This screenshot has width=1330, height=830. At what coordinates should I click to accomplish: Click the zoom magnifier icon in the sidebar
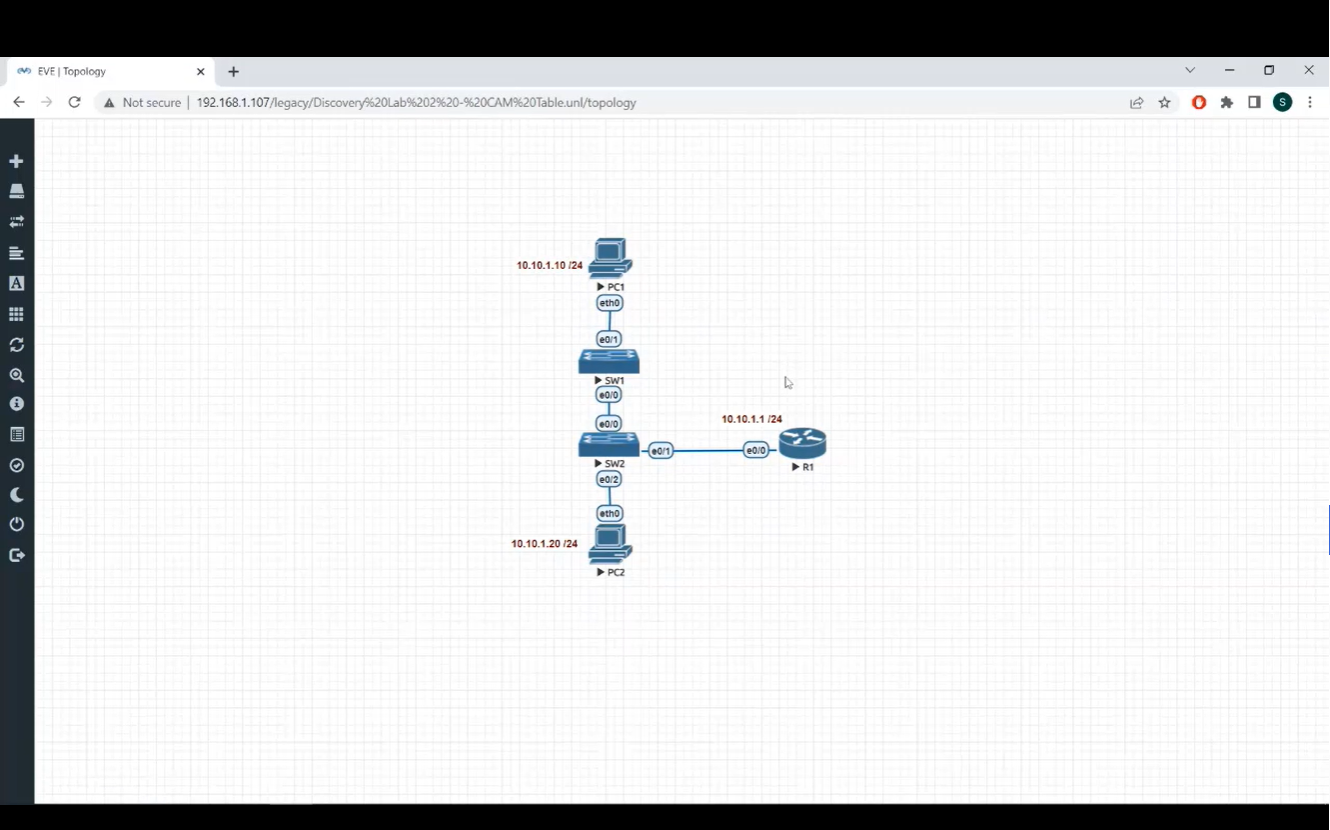[16, 375]
